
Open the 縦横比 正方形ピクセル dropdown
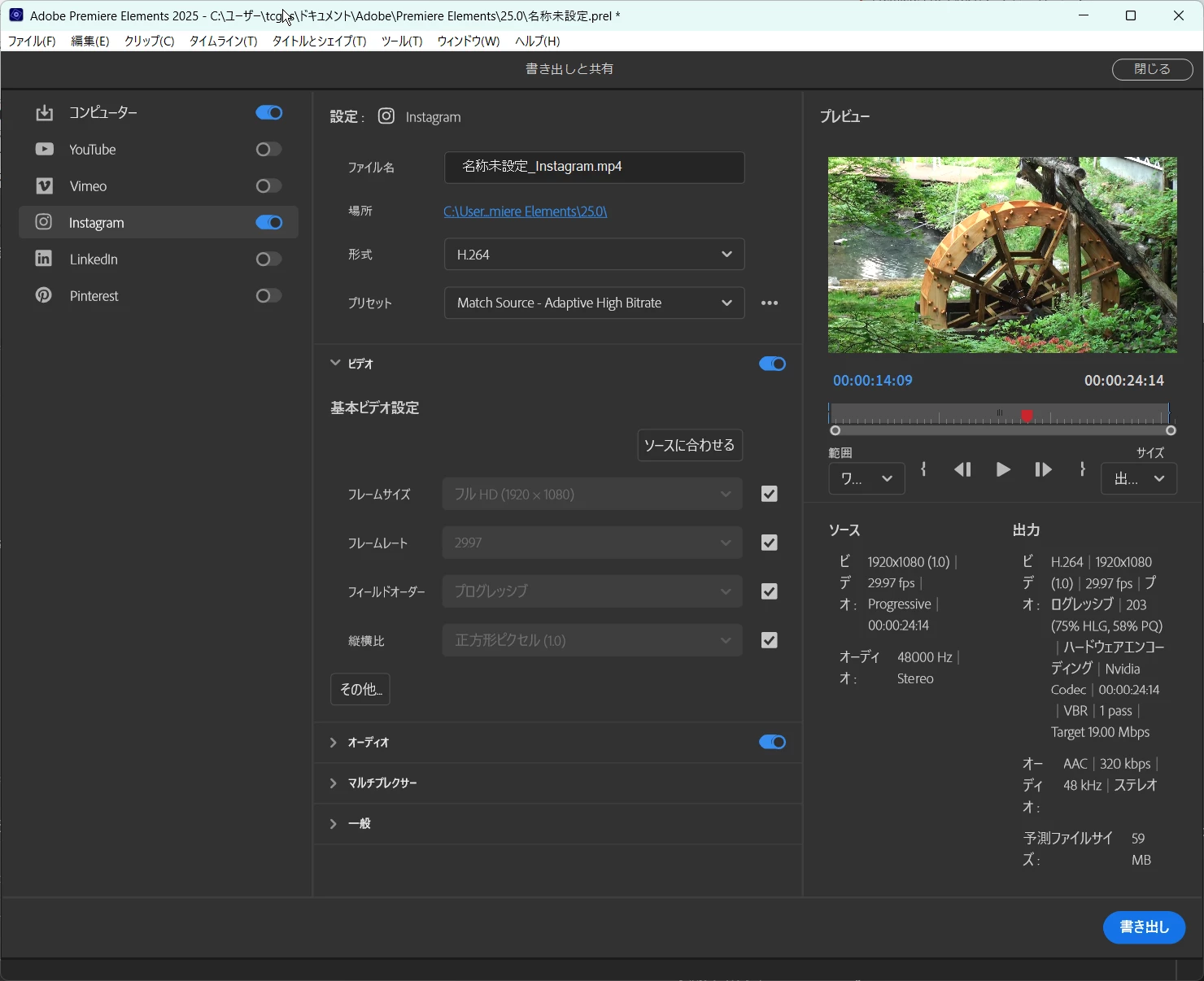coord(592,640)
